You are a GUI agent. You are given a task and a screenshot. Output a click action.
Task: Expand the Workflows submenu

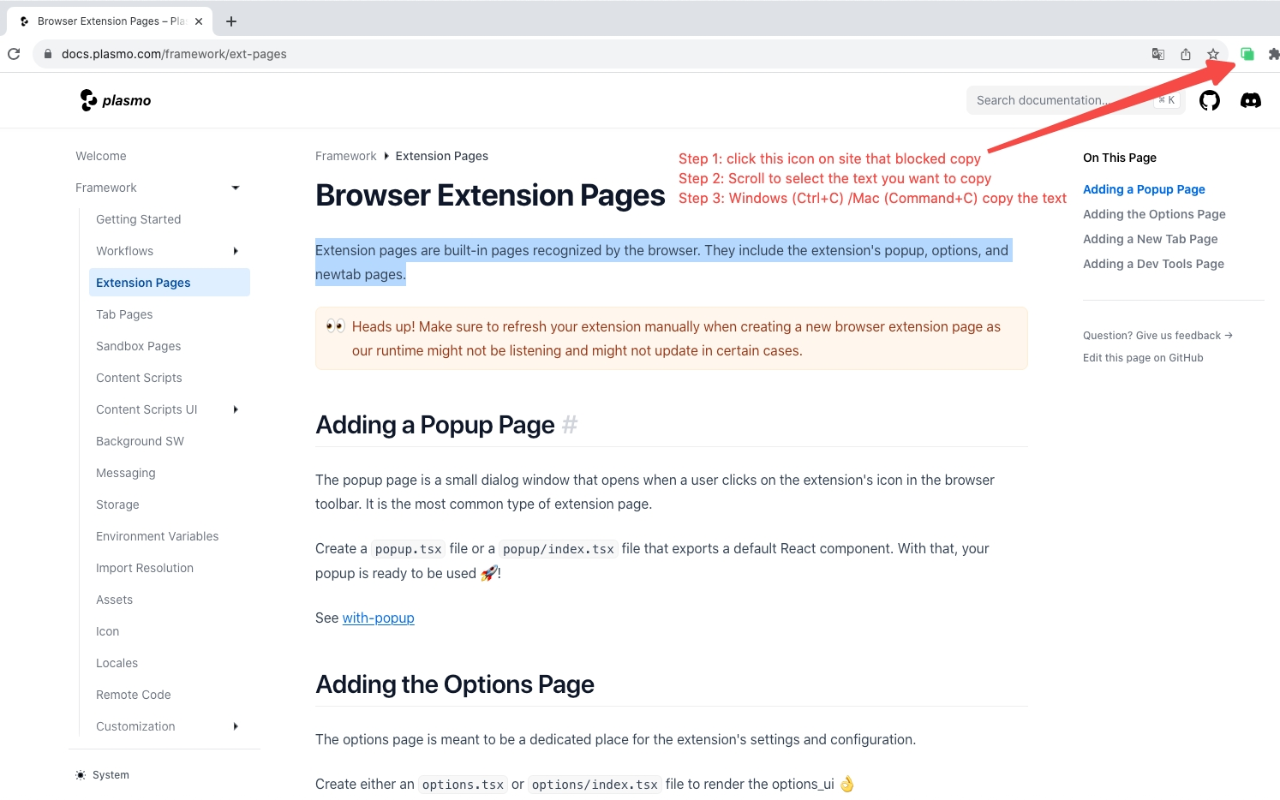pos(235,251)
